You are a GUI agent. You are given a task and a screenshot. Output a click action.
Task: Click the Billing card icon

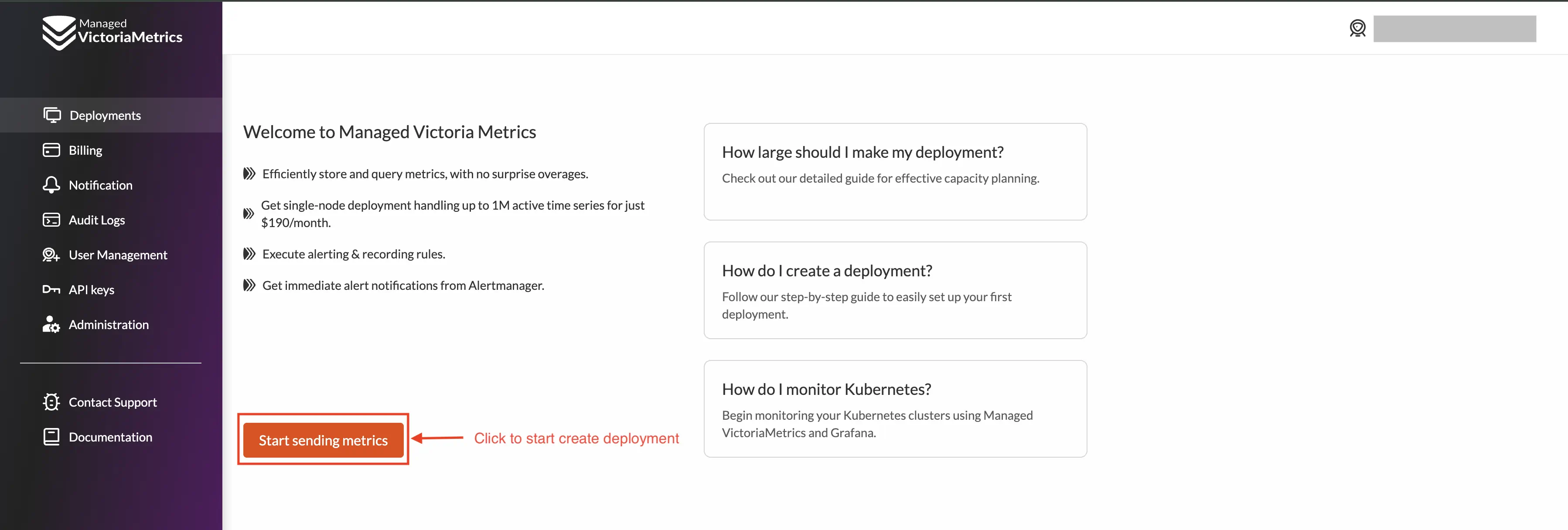click(52, 149)
